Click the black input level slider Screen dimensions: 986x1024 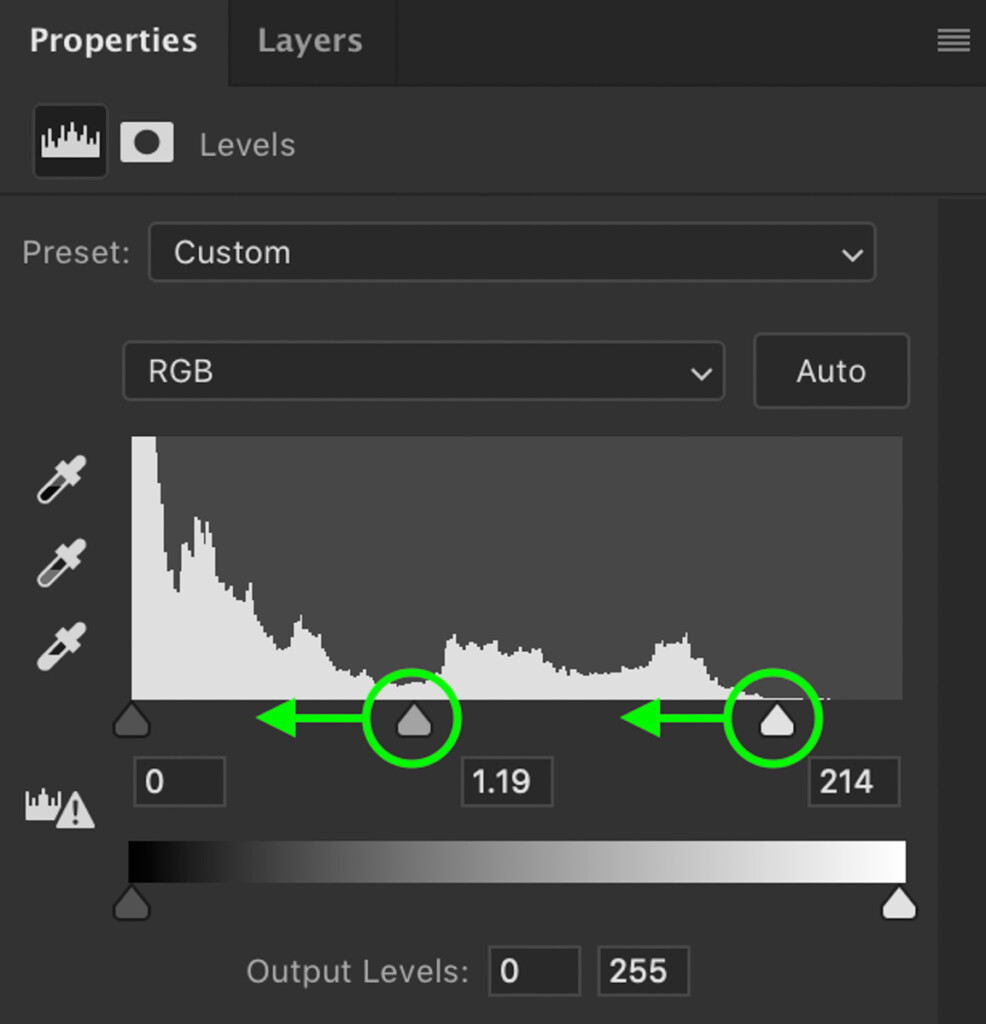(x=132, y=720)
